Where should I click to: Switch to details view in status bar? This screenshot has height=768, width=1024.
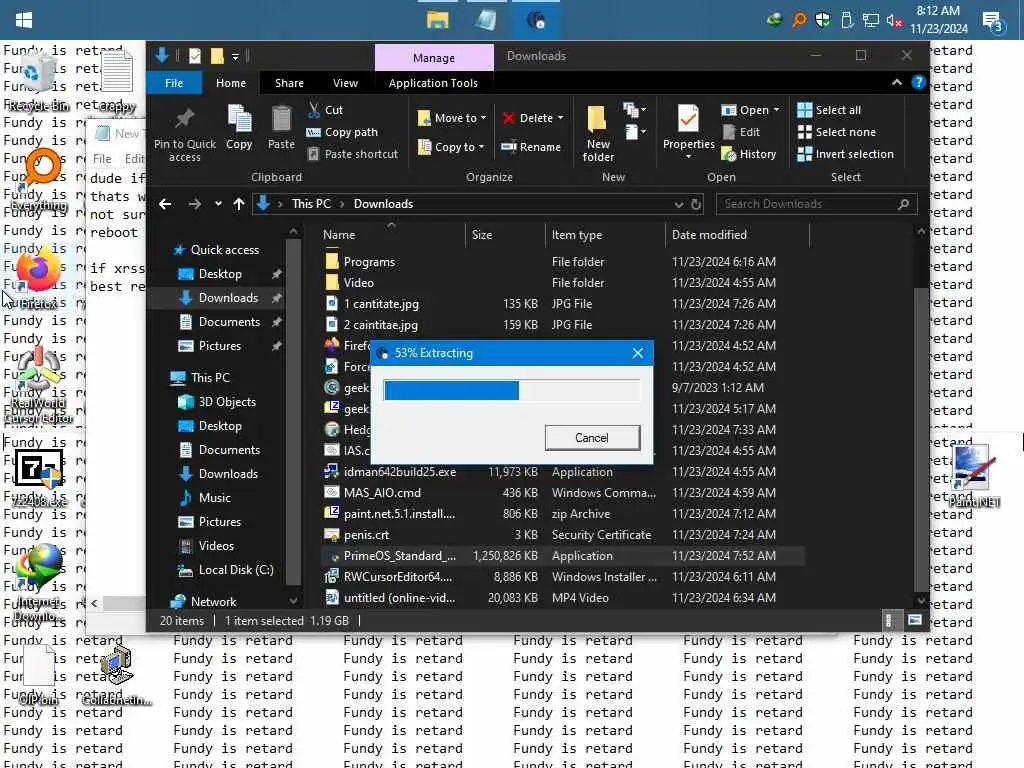(888, 620)
